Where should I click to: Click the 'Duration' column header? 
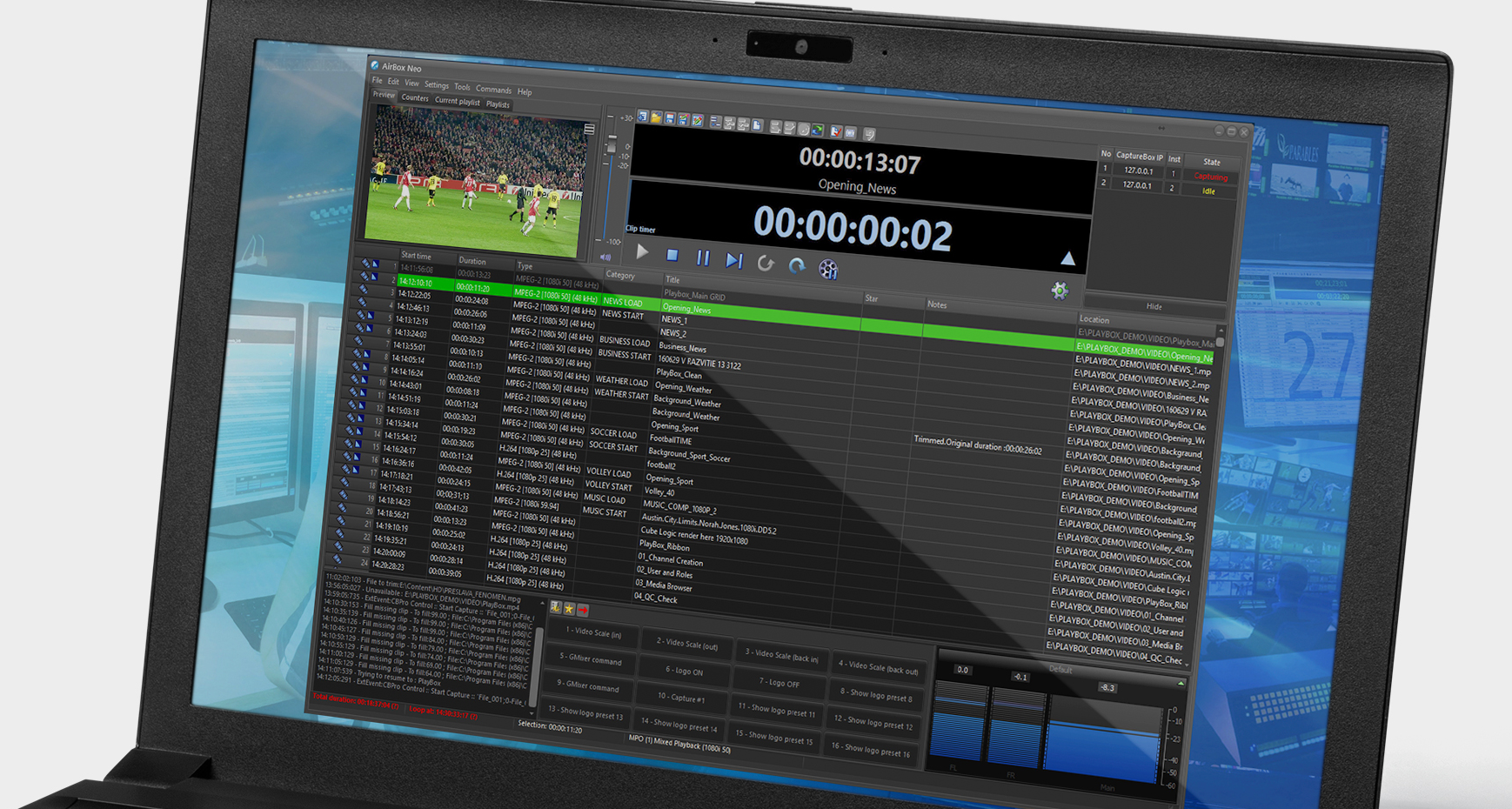point(472,261)
